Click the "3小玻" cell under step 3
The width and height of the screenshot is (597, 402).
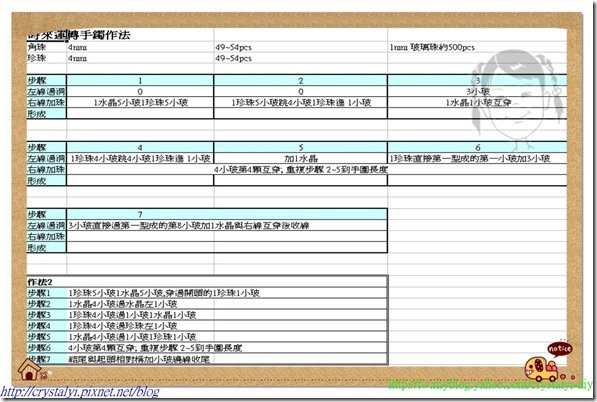point(477,91)
